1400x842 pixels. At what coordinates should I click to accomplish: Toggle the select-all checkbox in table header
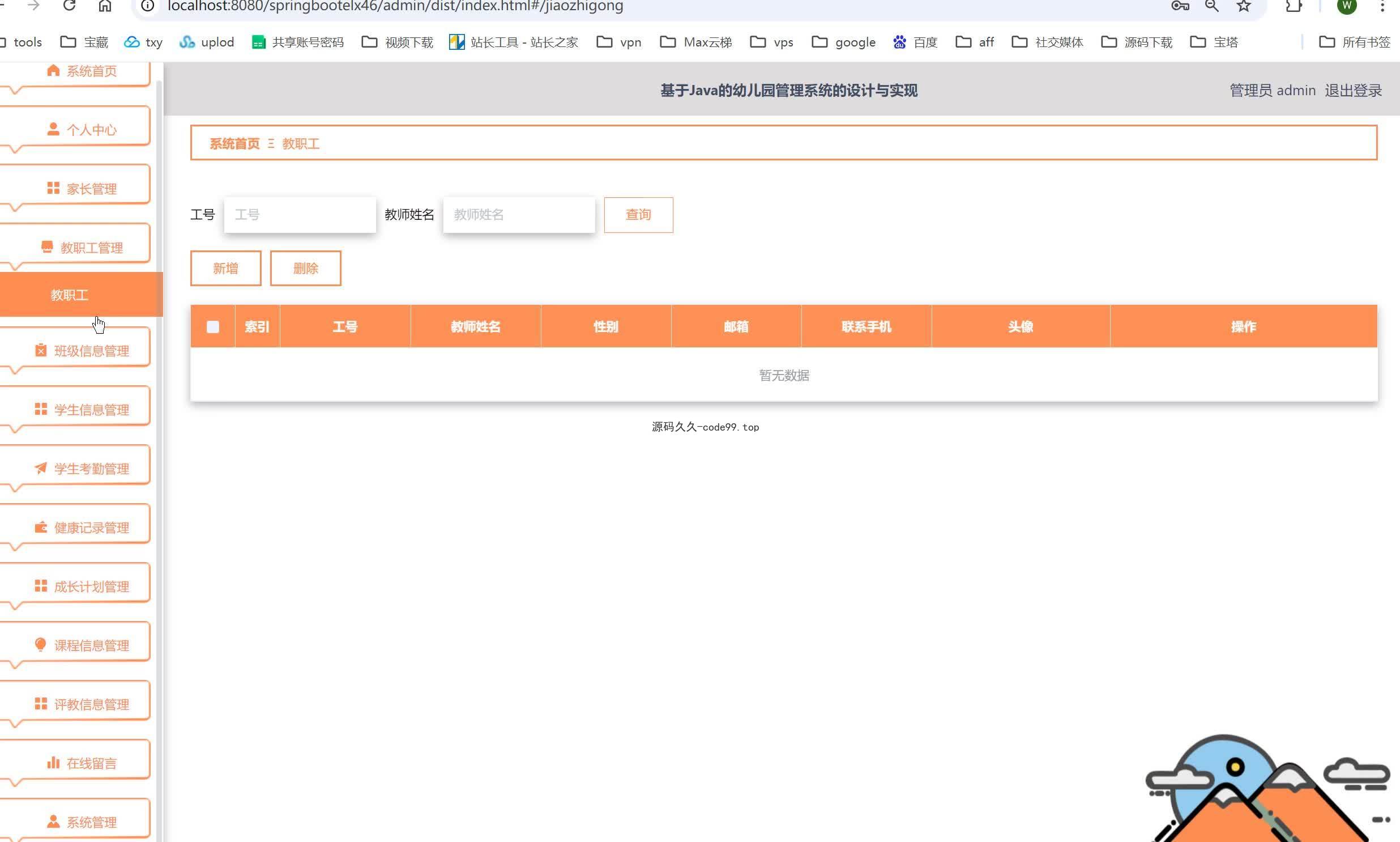point(212,326)
